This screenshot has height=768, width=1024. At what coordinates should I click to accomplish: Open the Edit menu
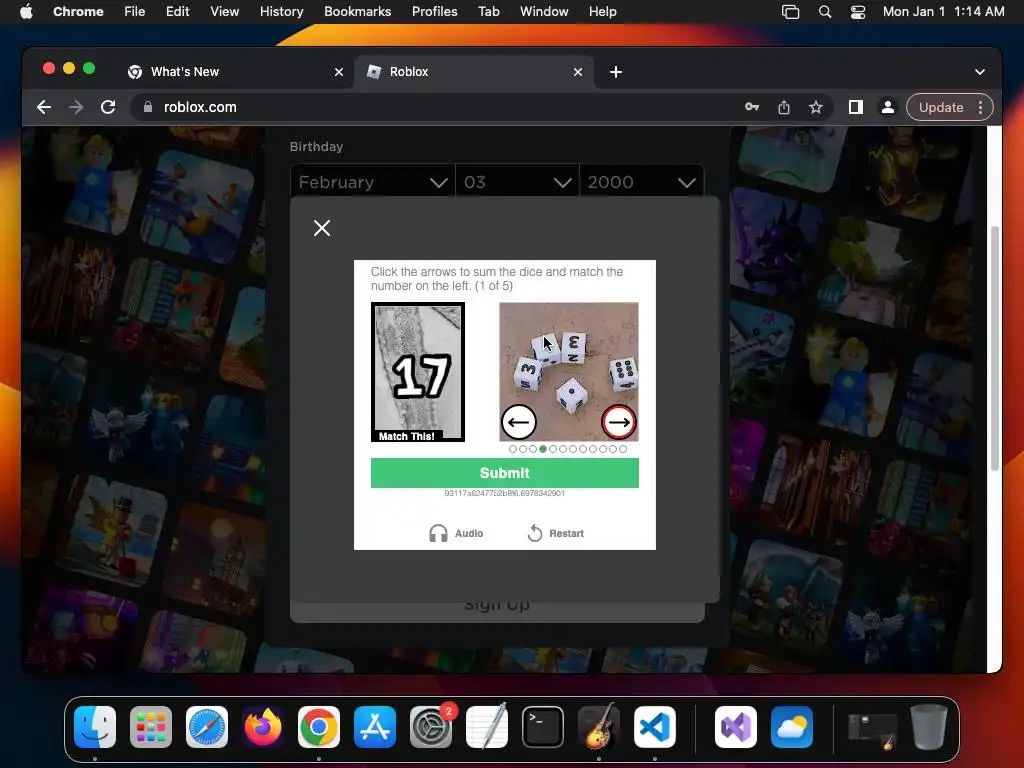(x=178, y=12)
